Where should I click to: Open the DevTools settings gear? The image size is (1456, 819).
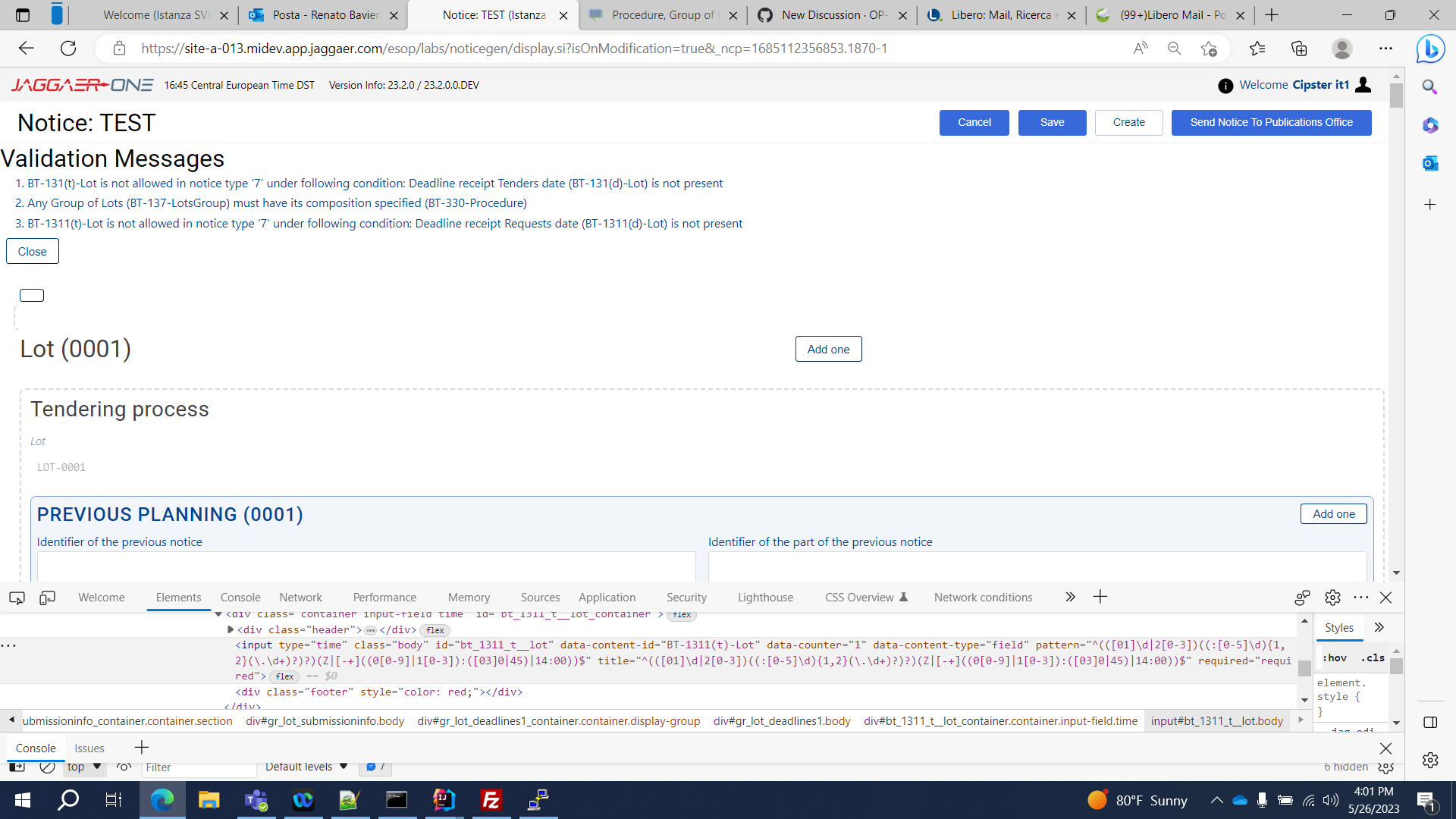pos(1332,598)
